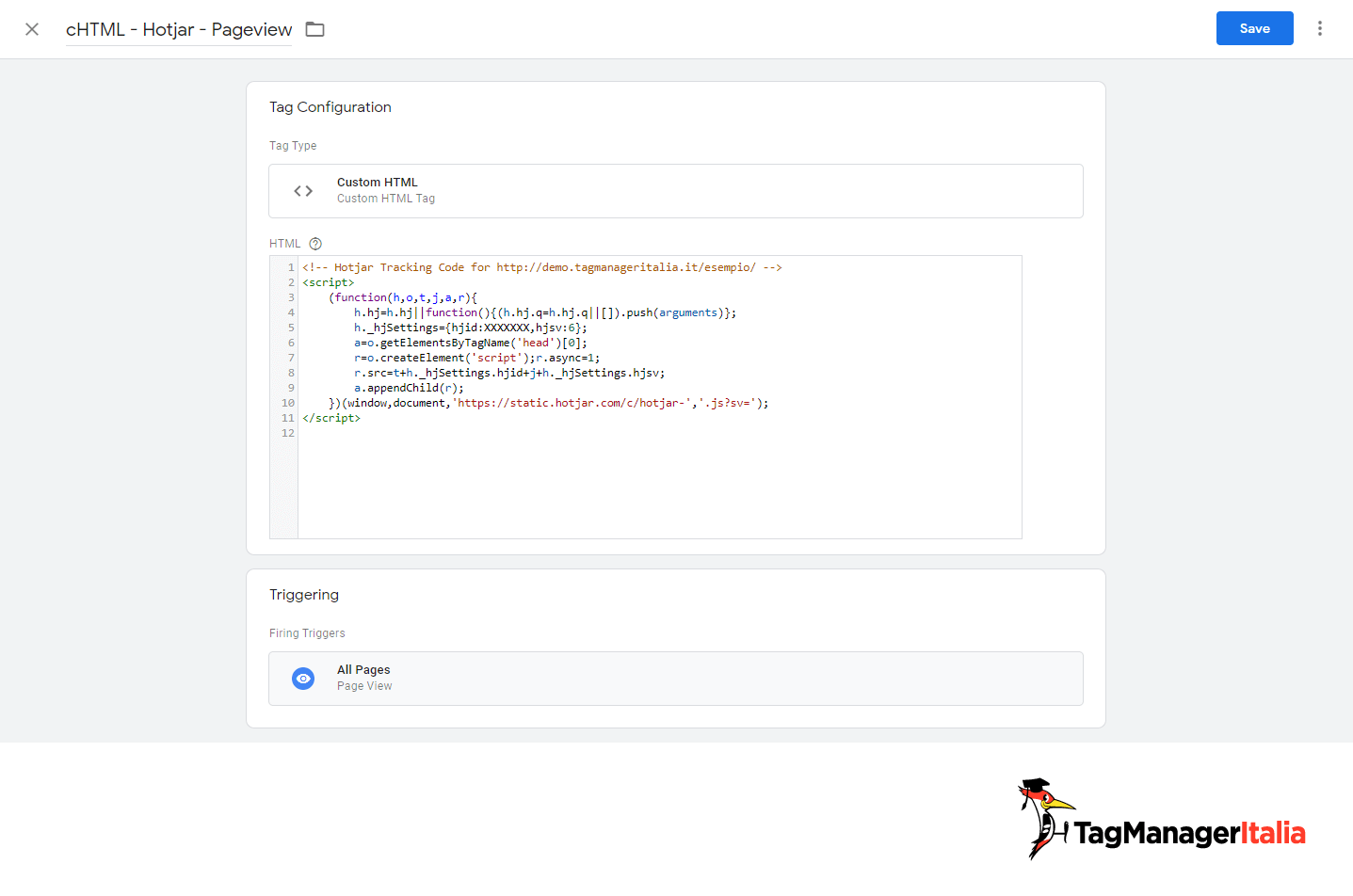Viewport: 1353px width, 896px height.
Task: Click the Hotjar Tracking Code comment line
Action: [542, 267]
